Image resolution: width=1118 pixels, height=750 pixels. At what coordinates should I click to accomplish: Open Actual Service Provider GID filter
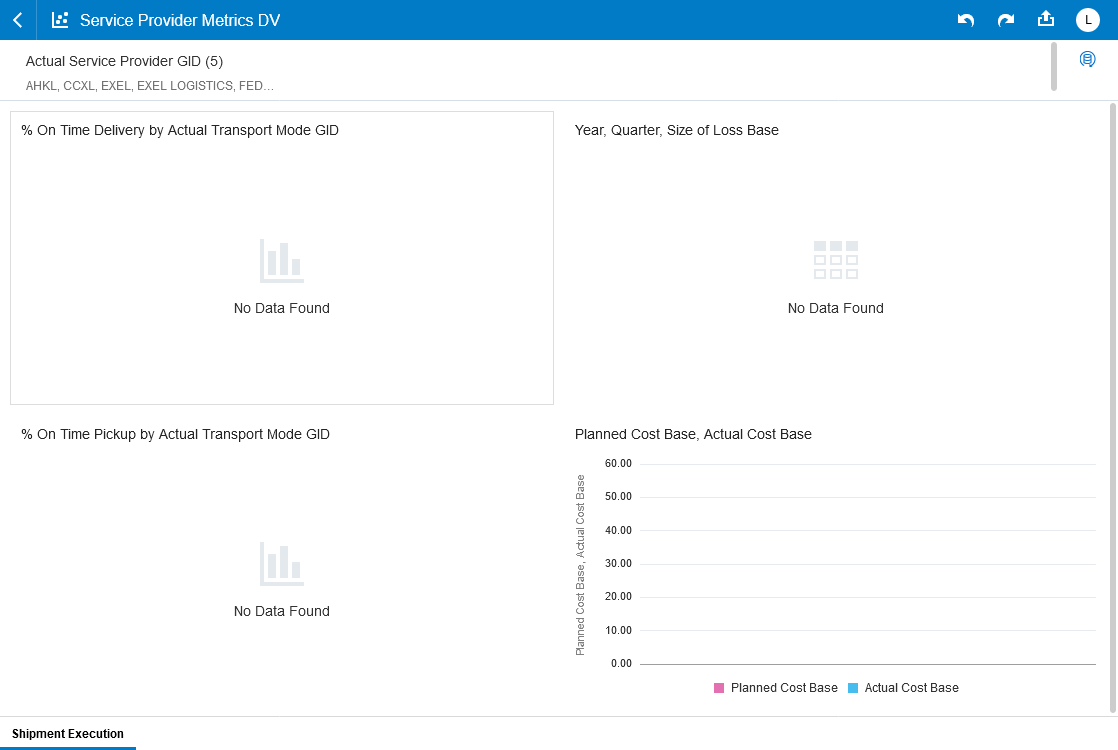tap(124, 61)
